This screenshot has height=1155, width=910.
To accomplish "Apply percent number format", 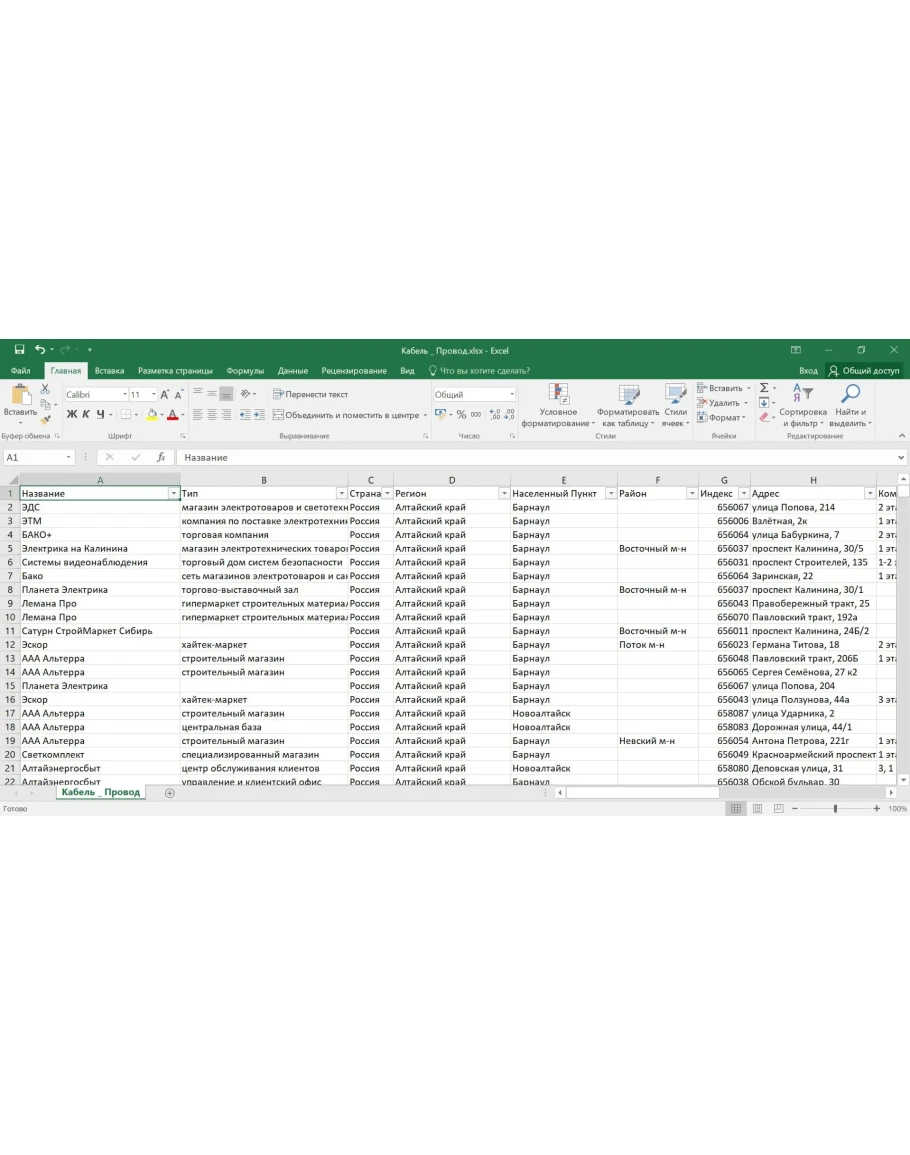I will [461, 415].
